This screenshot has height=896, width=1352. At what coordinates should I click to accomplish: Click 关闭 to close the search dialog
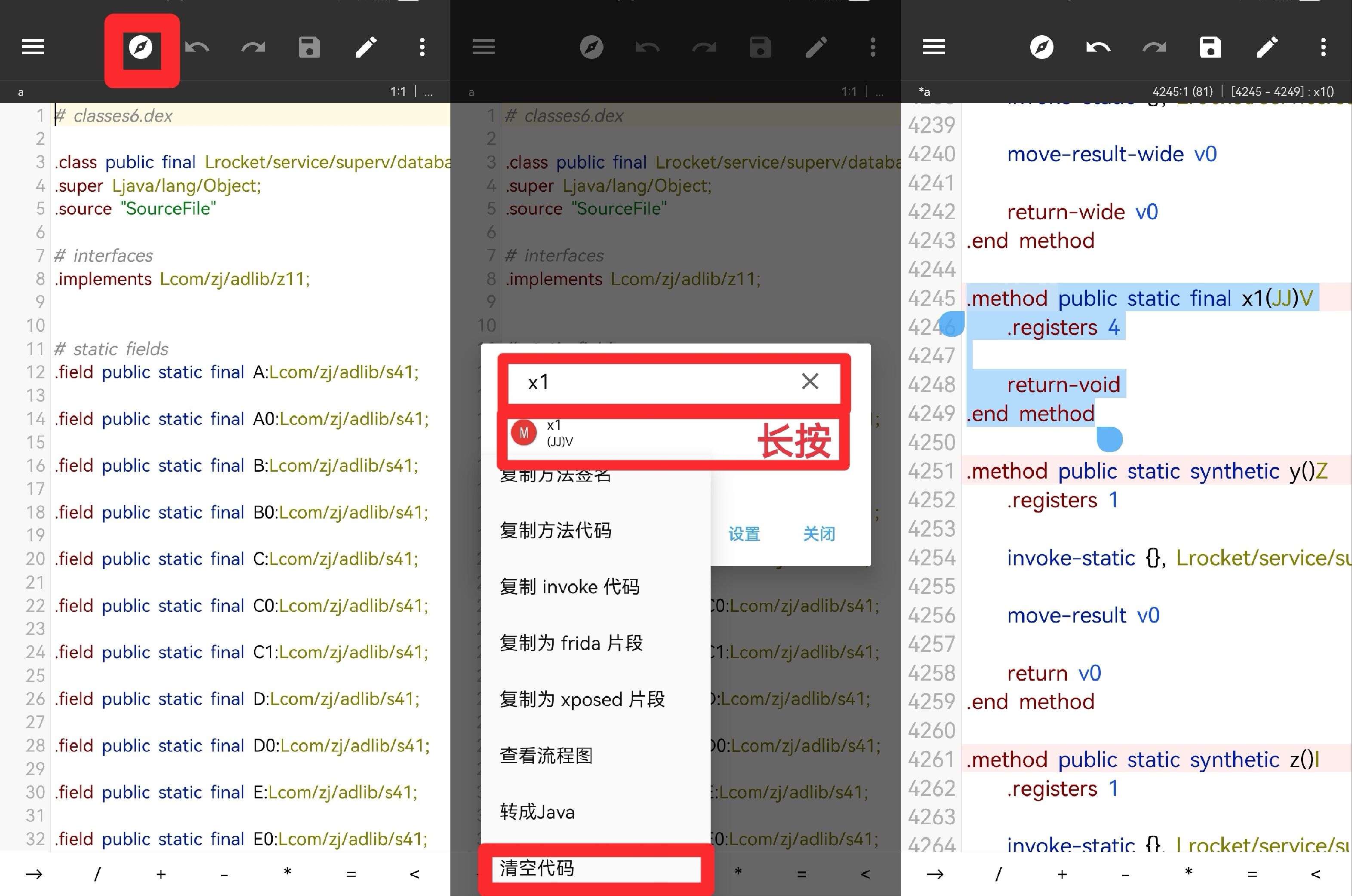(x=819, y=534)
